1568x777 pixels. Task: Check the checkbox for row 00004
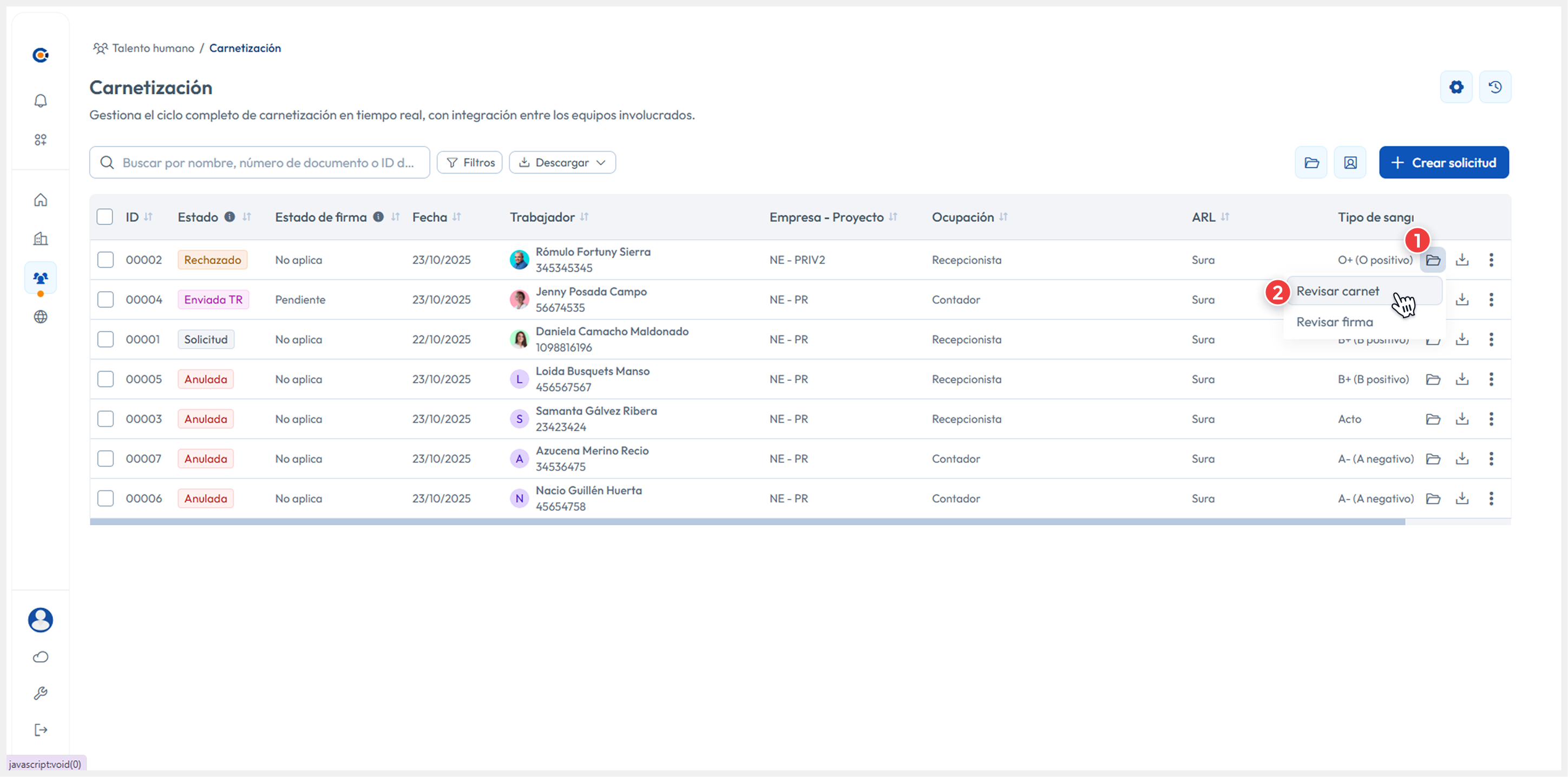[x=106, y=299]
